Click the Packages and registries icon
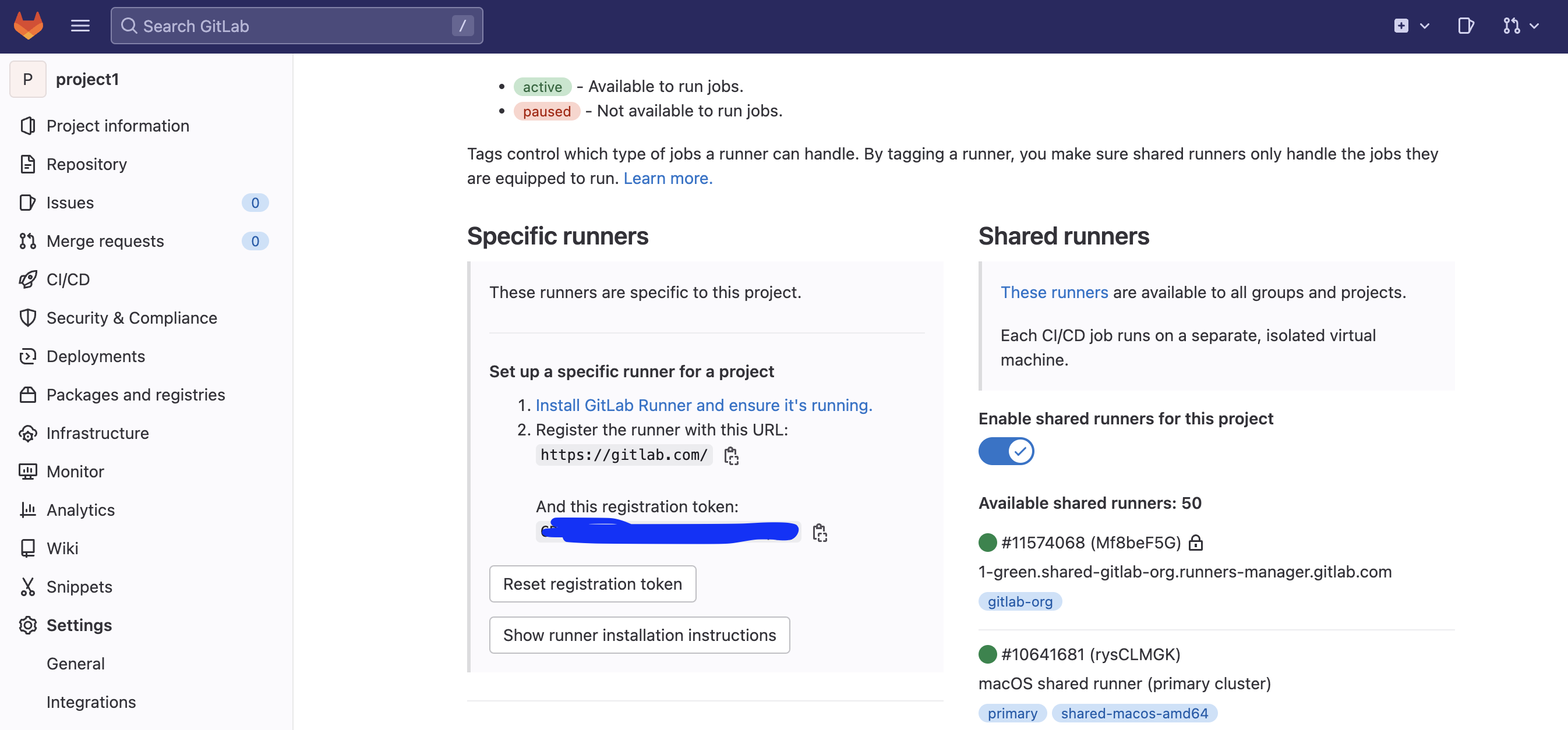1568x730 pixels. [27, 395]
